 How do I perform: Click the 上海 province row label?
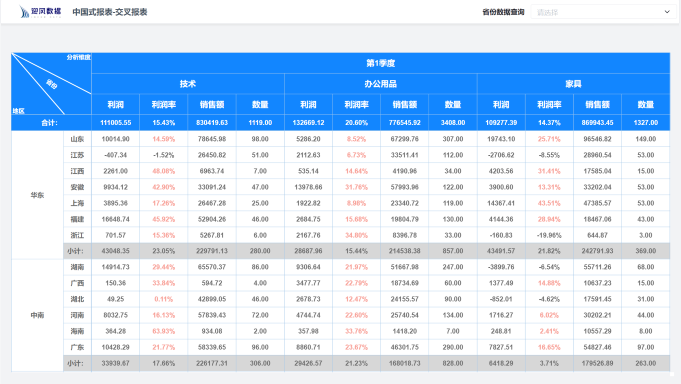(x=77, y=203)
